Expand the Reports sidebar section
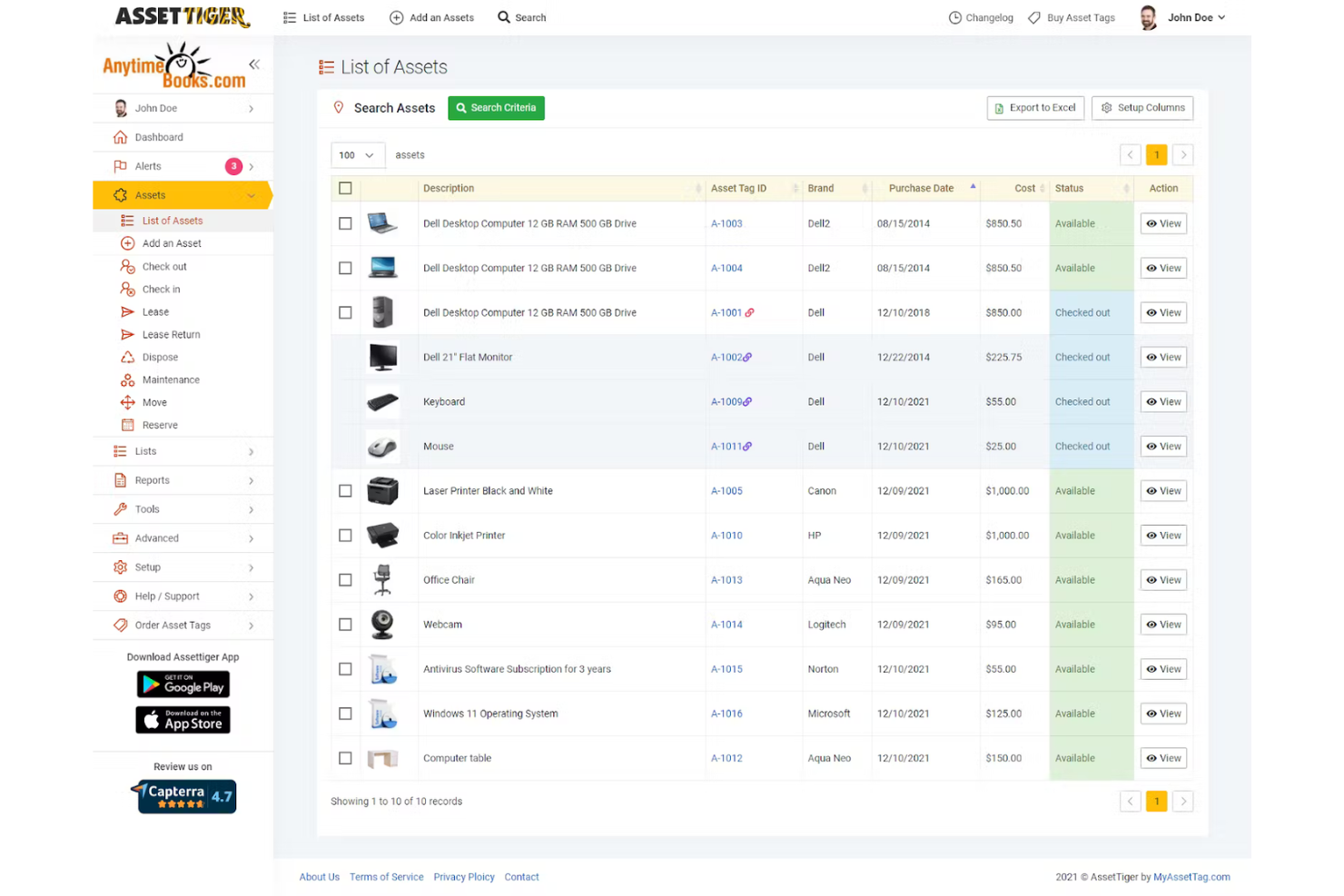This screenshot has width=1344, height=896. point(182,480)
